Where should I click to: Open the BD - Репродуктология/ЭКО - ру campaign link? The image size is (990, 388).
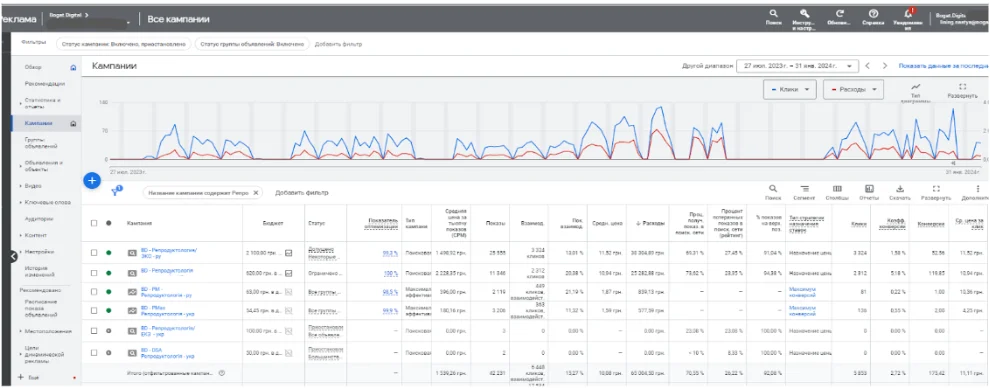click(x=169, y=253)
